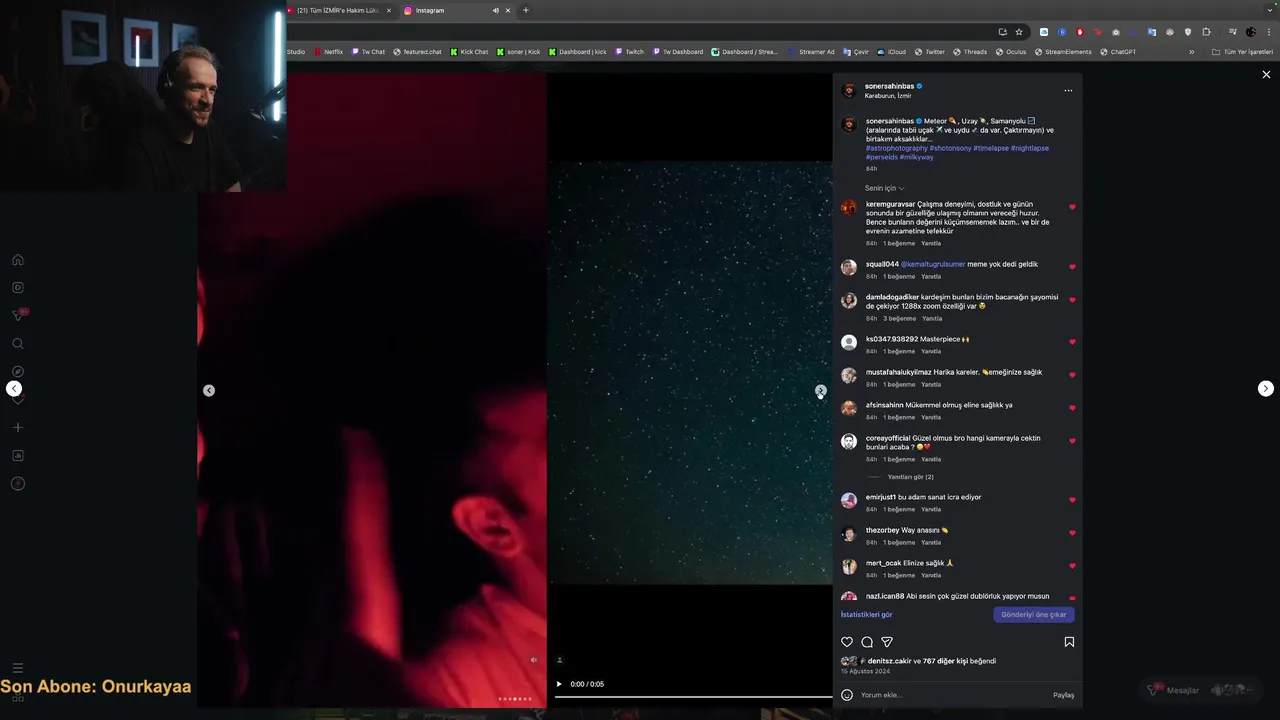Open Reels from the Instagram sidebar
The width and height of the screenshot is (1280, 720).
[18, 288]
